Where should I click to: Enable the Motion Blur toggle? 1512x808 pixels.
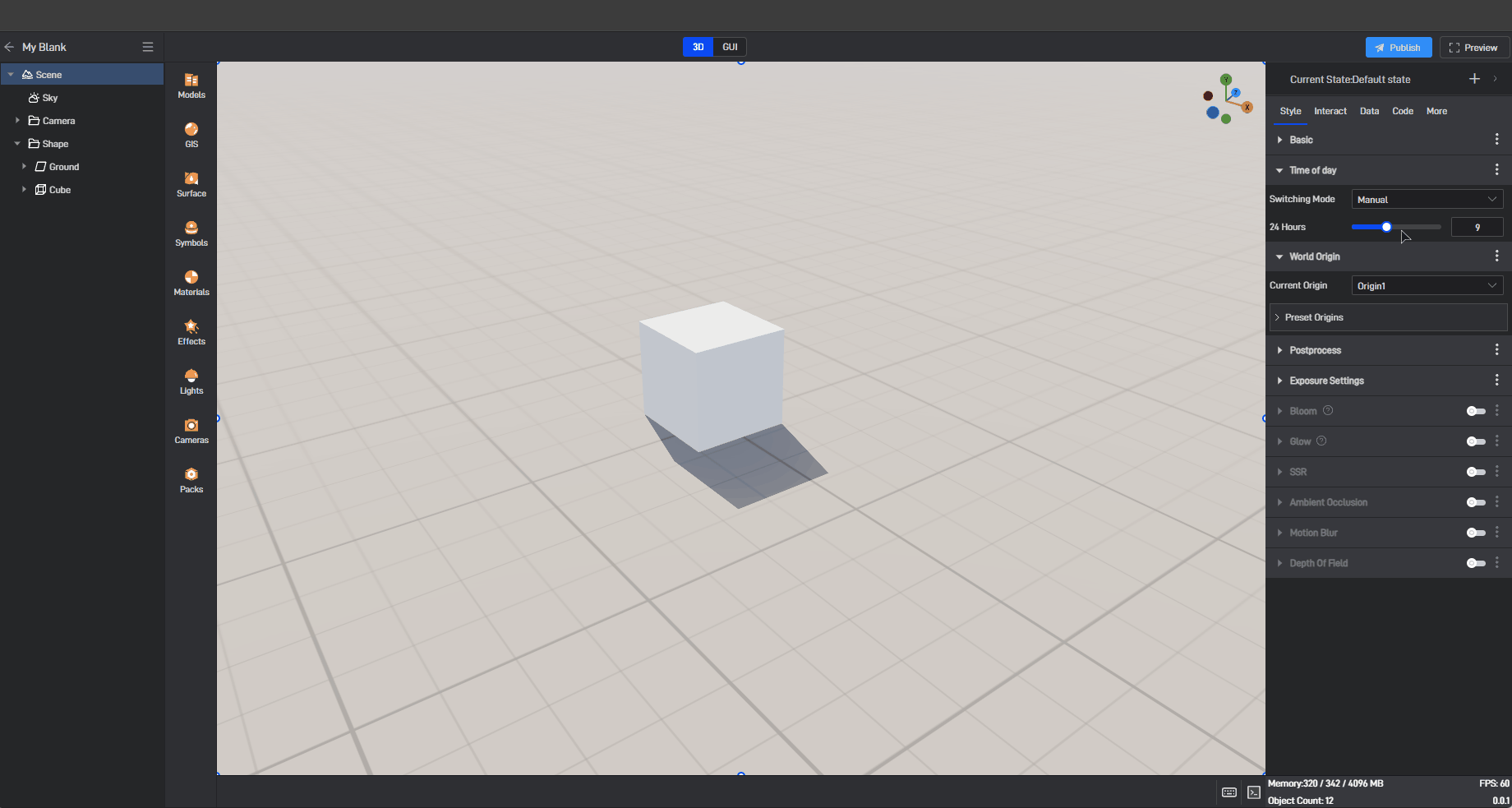click(1476, 533)
